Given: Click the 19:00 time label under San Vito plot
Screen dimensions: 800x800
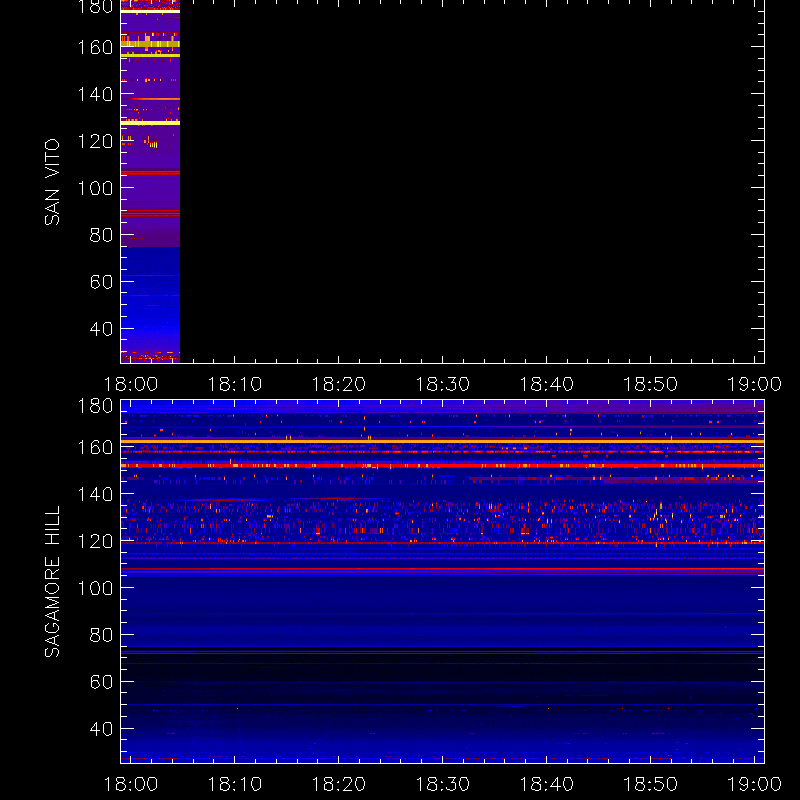Looking at the screenshot, I should 754,384.
